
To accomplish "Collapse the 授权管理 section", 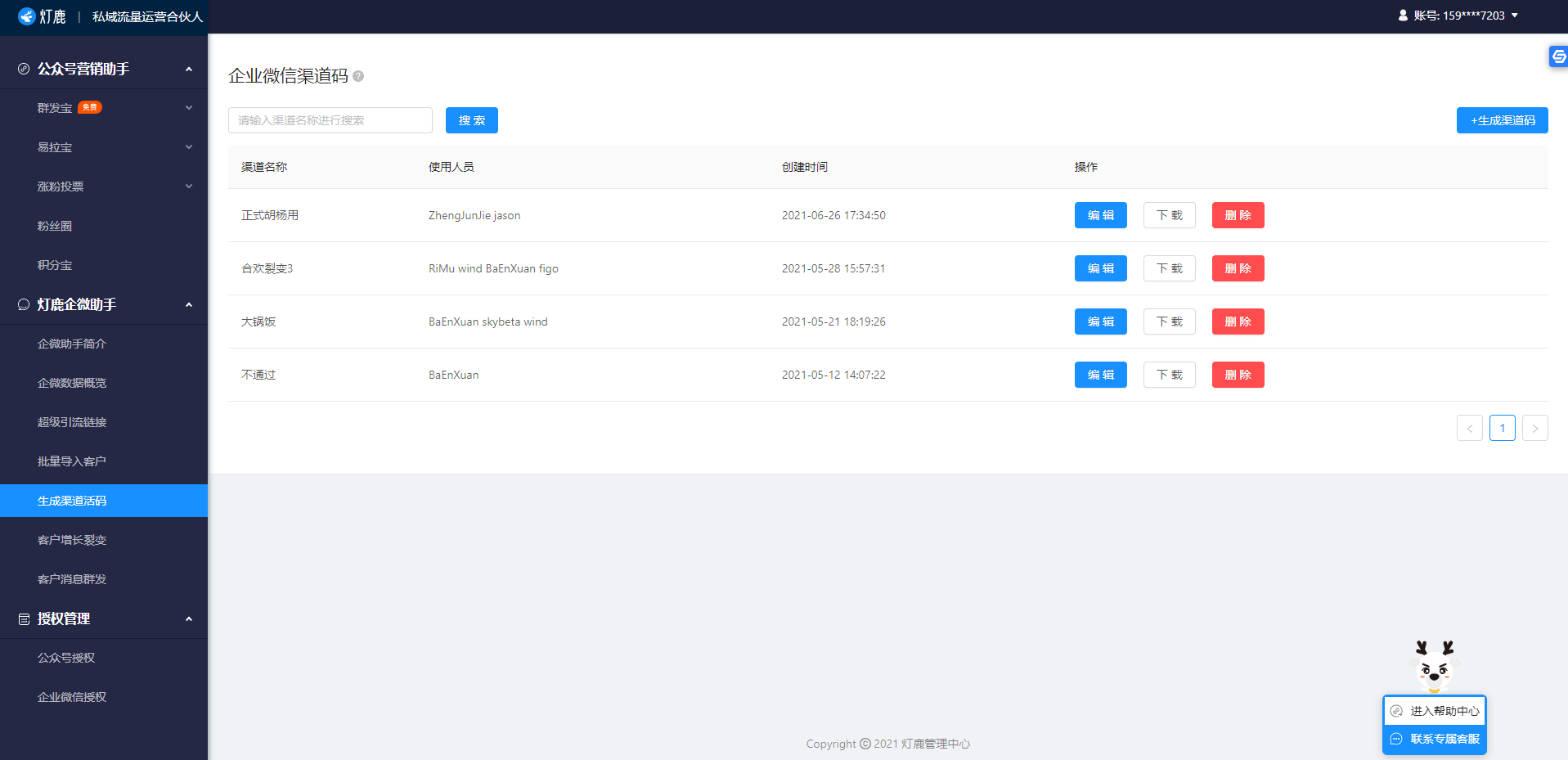I will pyautogui.click(x=189, y=618).
